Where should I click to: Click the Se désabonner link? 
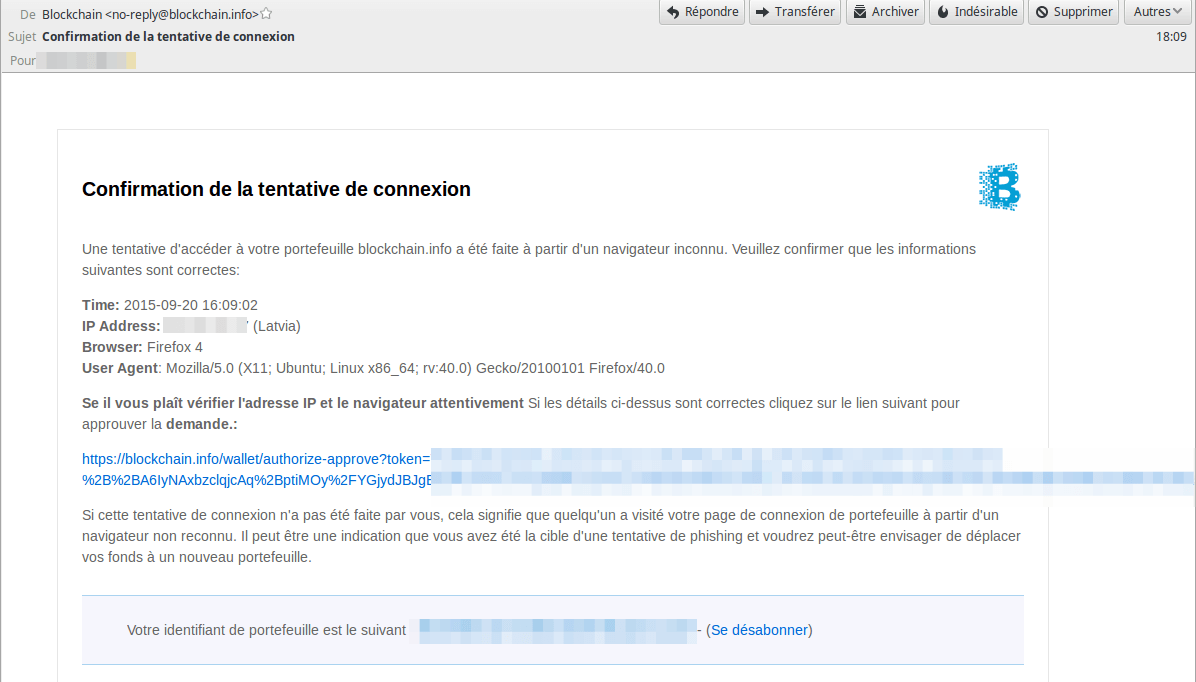pyautogui.click(x=759, y=630)
